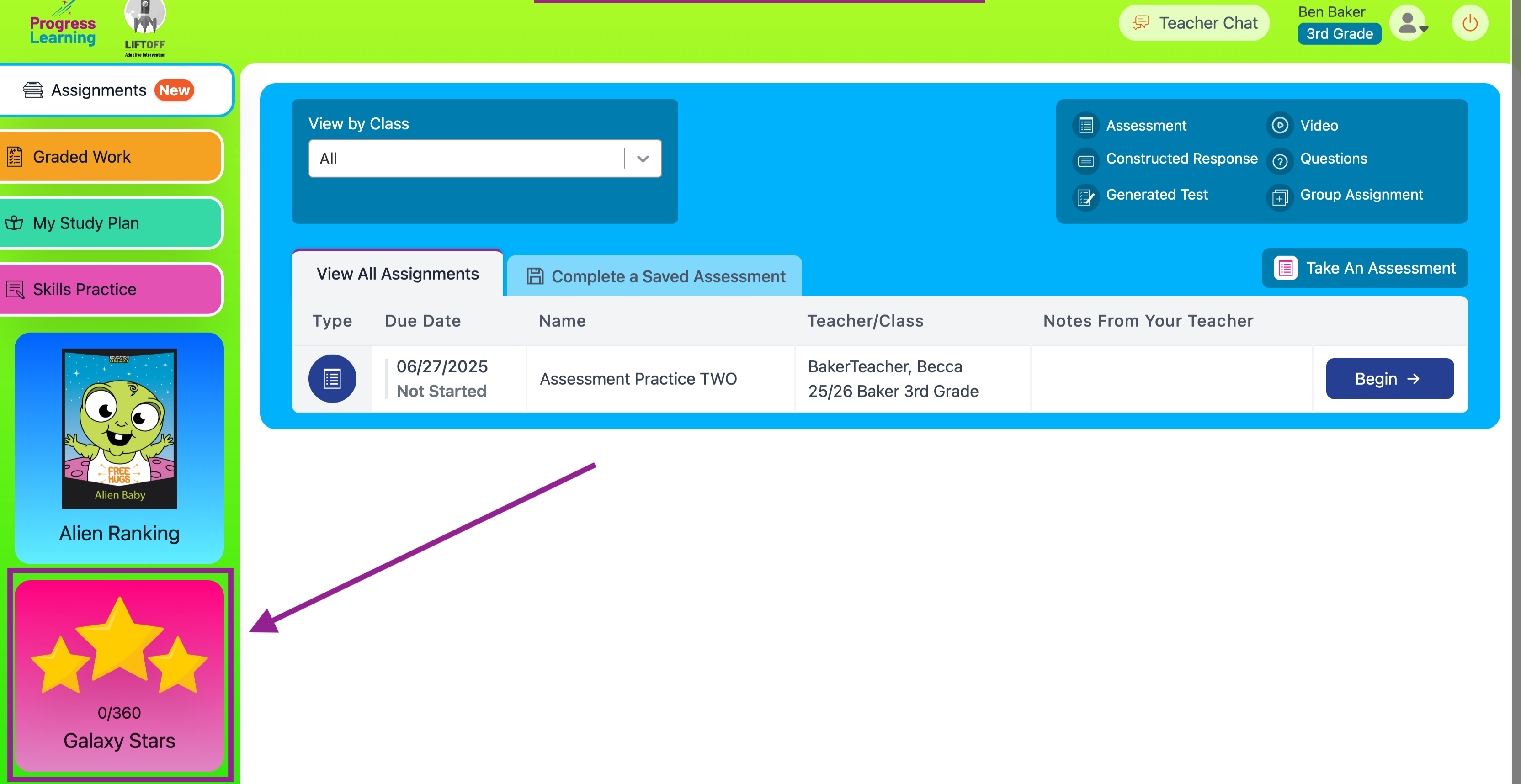Viewport: 1521px width, 784px height.
Task: Click the Assessment legend icon
Action: click(x=1086, y=125)
